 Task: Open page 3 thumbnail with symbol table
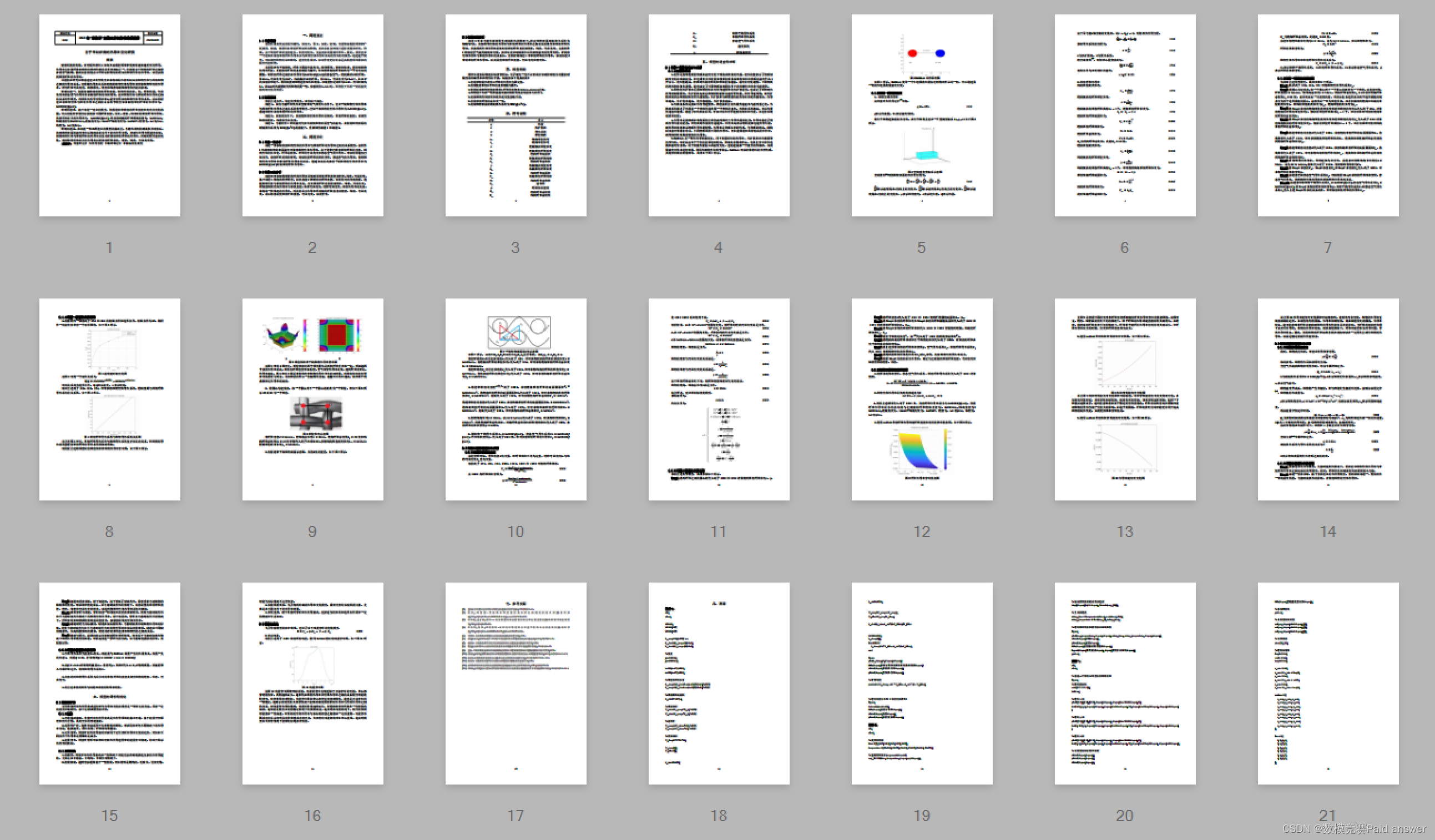point(516,115)
